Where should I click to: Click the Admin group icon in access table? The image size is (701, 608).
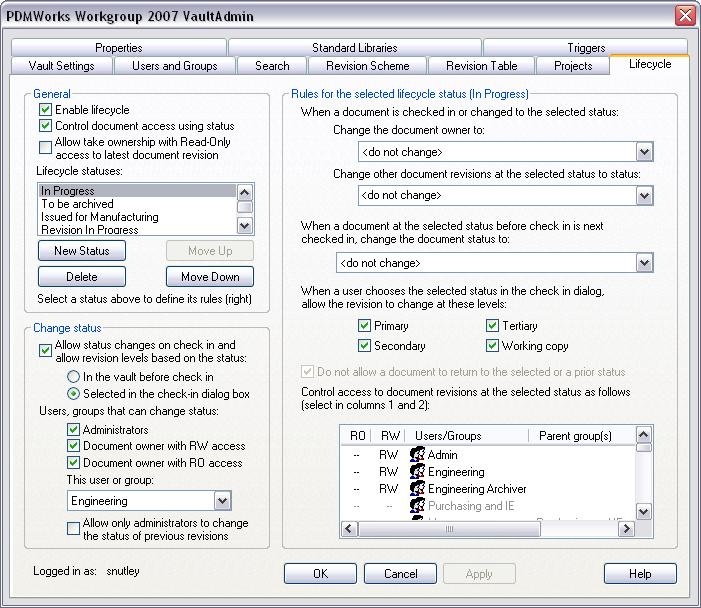click(418, 455)
